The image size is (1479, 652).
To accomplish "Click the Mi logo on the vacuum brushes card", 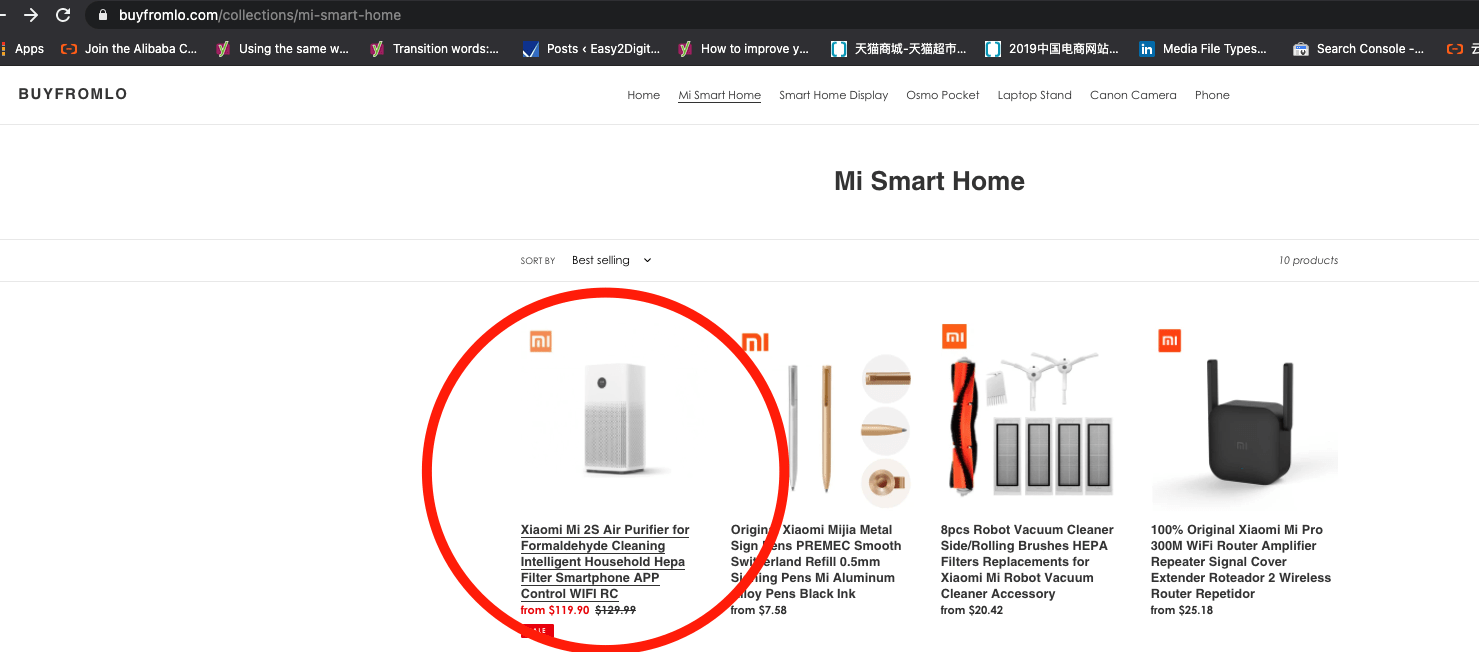I will (954, 336).
